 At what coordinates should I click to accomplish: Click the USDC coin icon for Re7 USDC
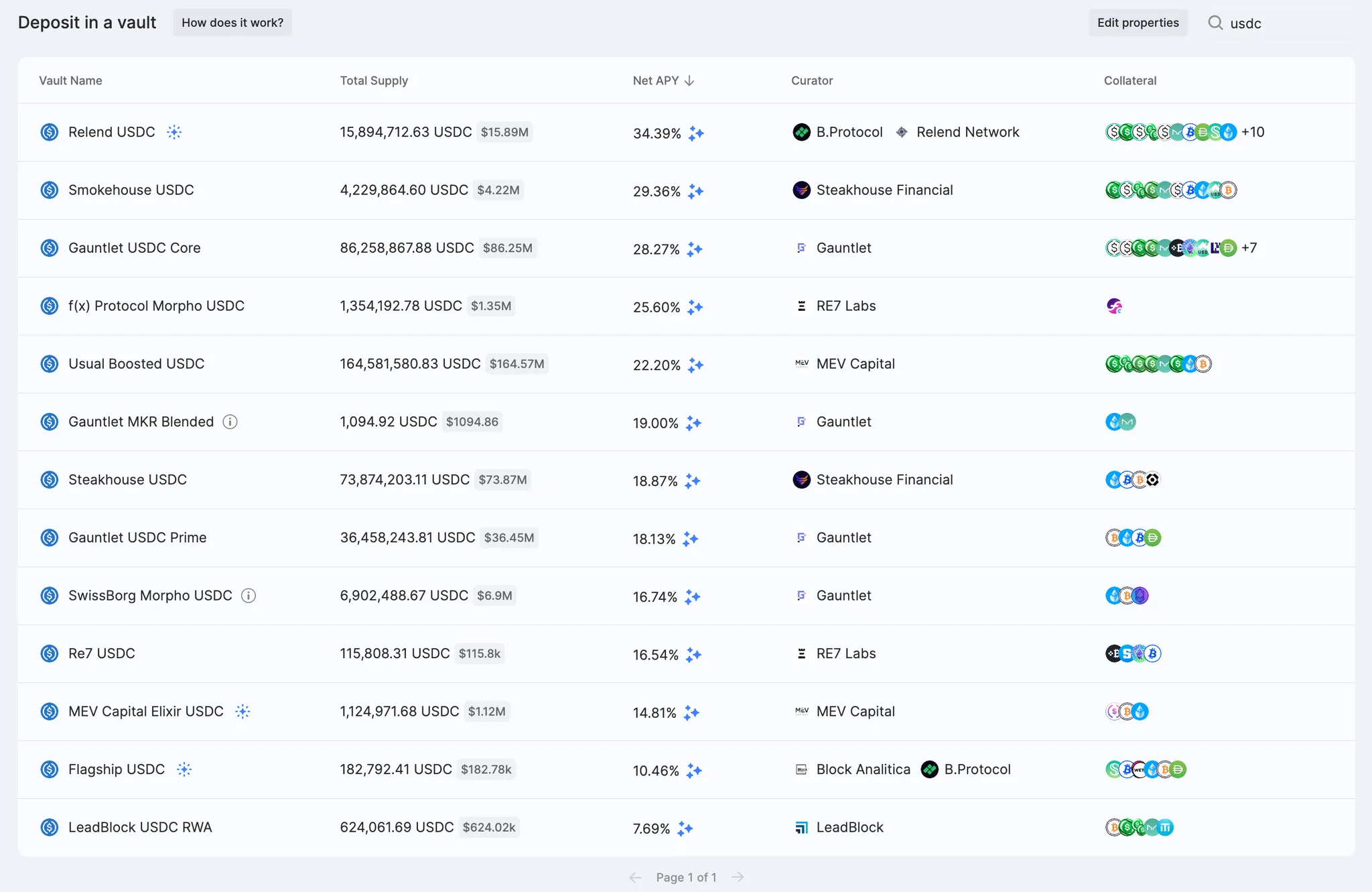(50, 653)
